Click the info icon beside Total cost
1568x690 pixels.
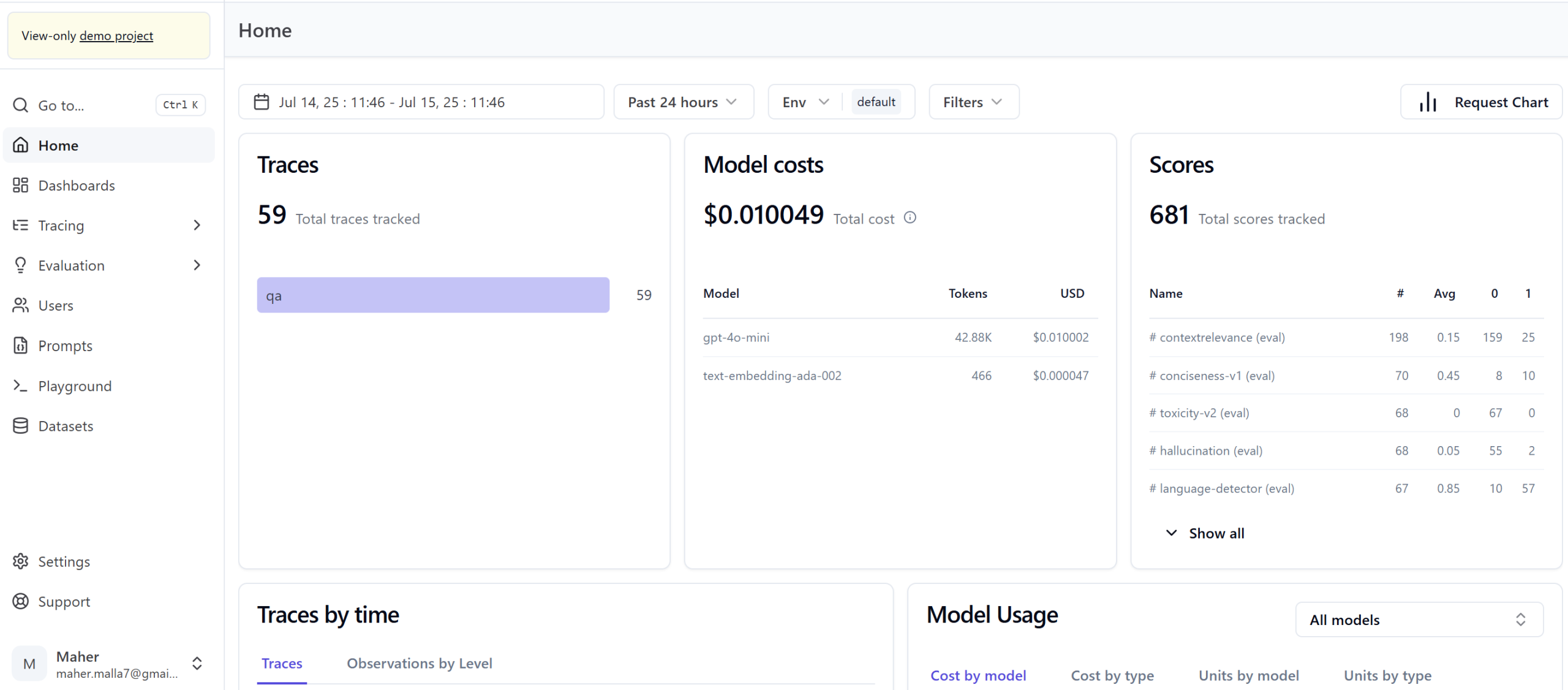pos(910,218)
